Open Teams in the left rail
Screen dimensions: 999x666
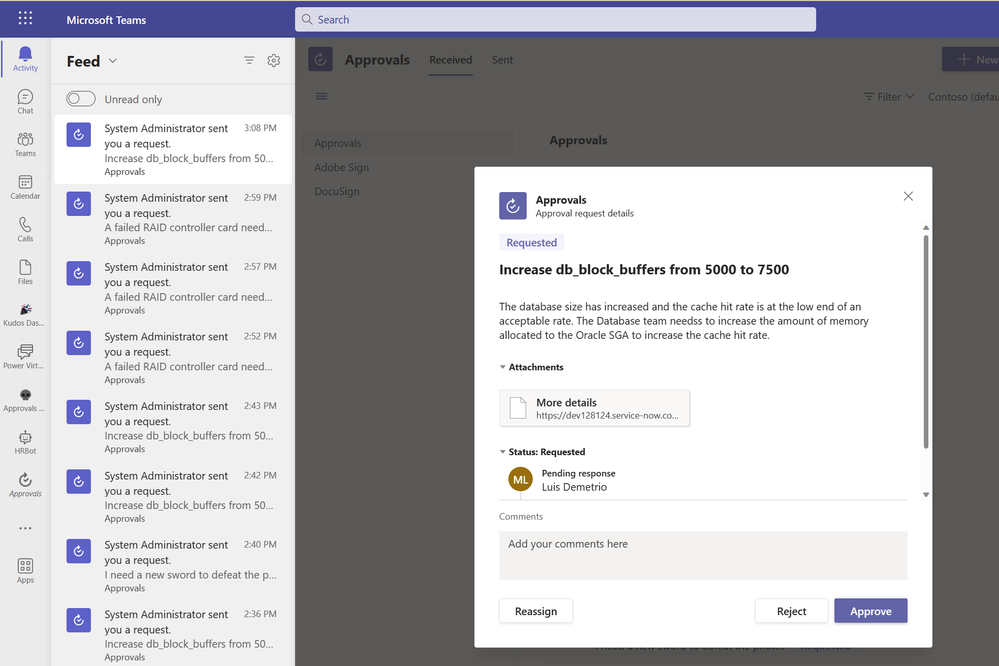(x=25, y=144)
